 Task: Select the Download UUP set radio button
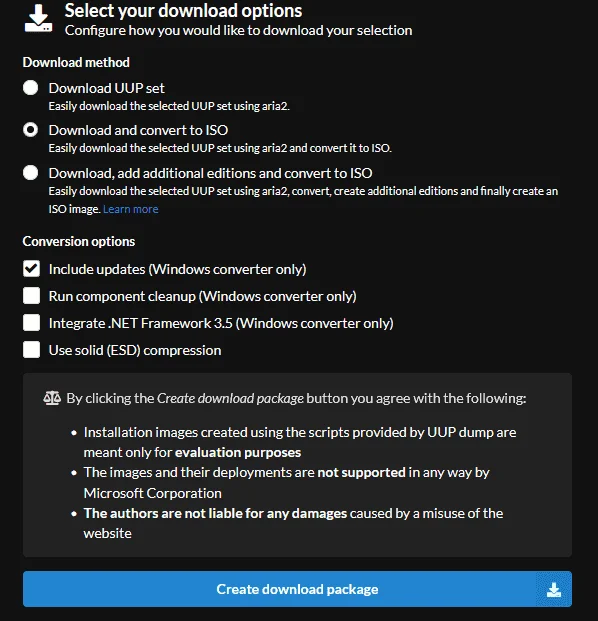[30, 88]
